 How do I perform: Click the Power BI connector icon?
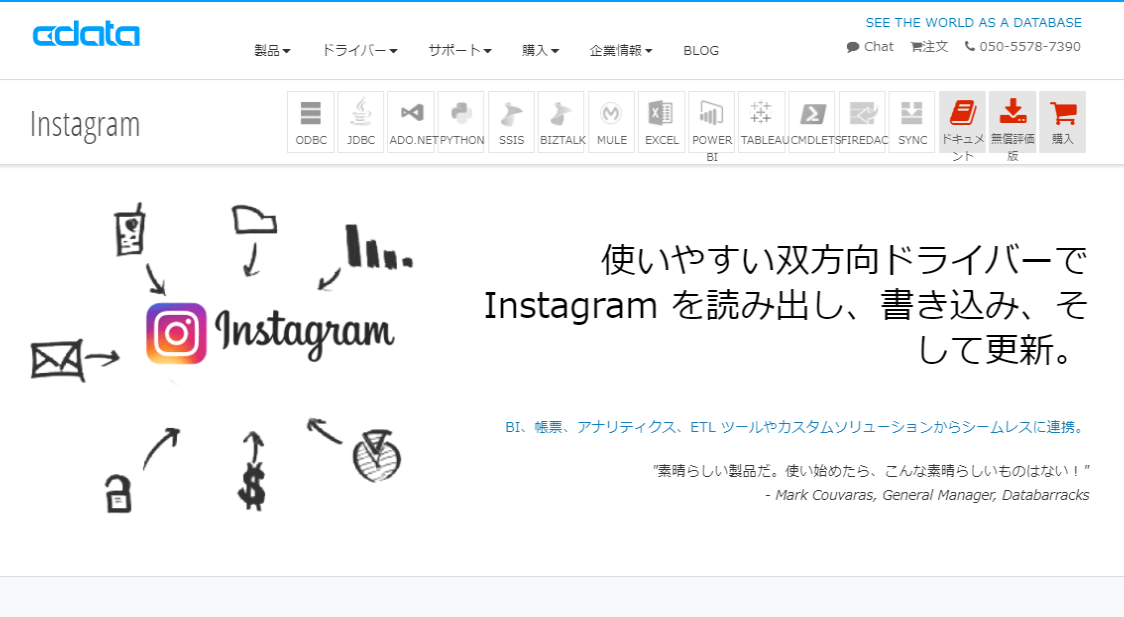click(x=712, y=122)
